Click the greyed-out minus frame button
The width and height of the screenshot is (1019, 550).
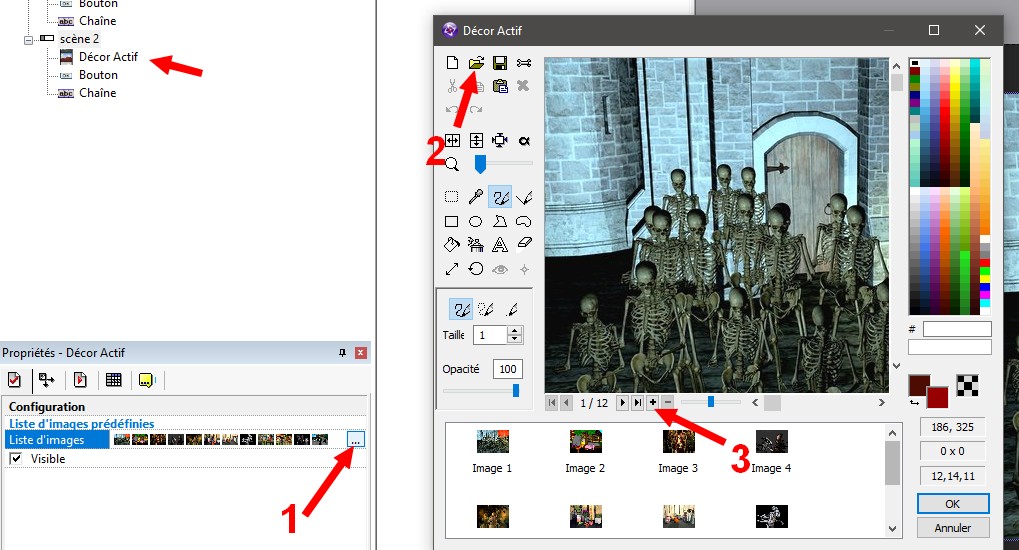[667, 402]
